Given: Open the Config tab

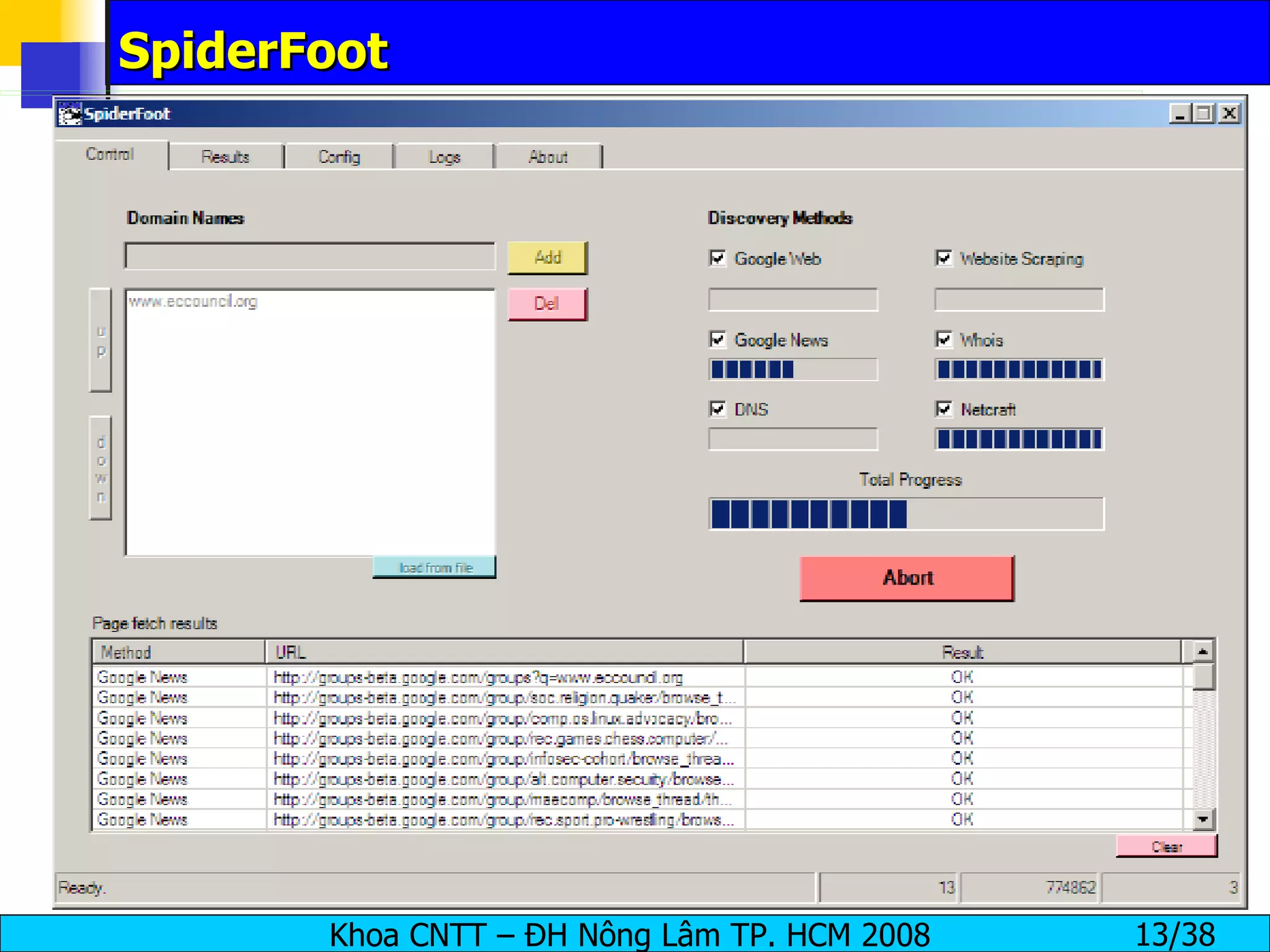Looking at the screenshot, I should pos(339,157).
